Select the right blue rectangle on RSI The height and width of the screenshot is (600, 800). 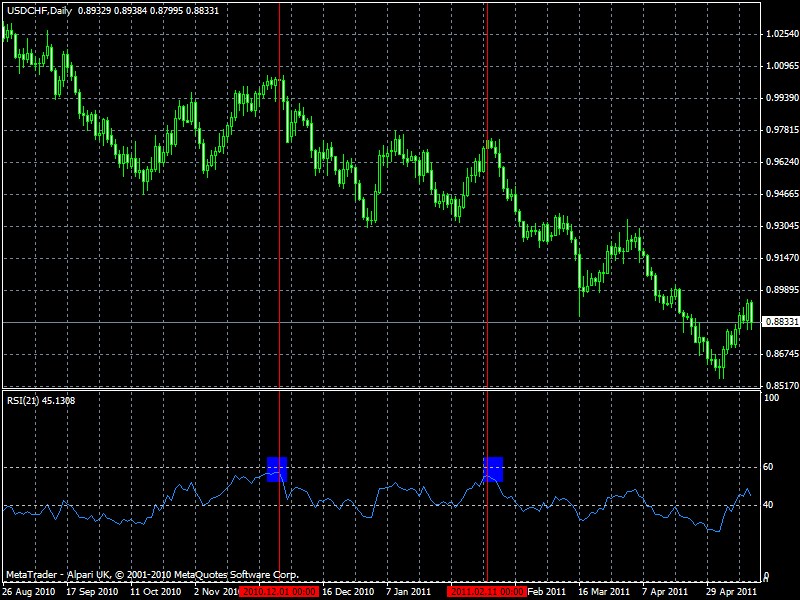point(493,468)
